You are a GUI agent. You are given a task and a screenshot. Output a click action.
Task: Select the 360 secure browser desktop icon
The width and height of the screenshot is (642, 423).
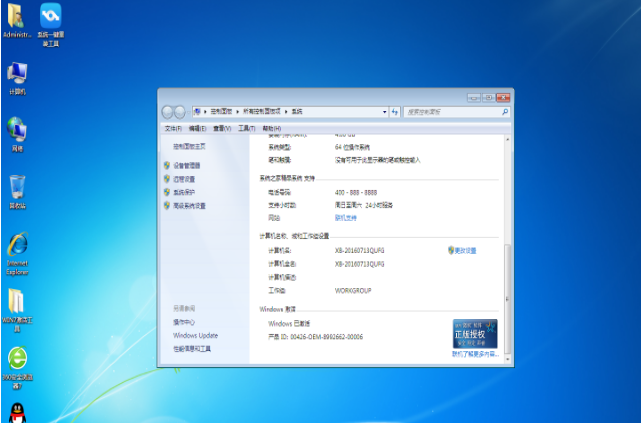(x=17, y=368)
